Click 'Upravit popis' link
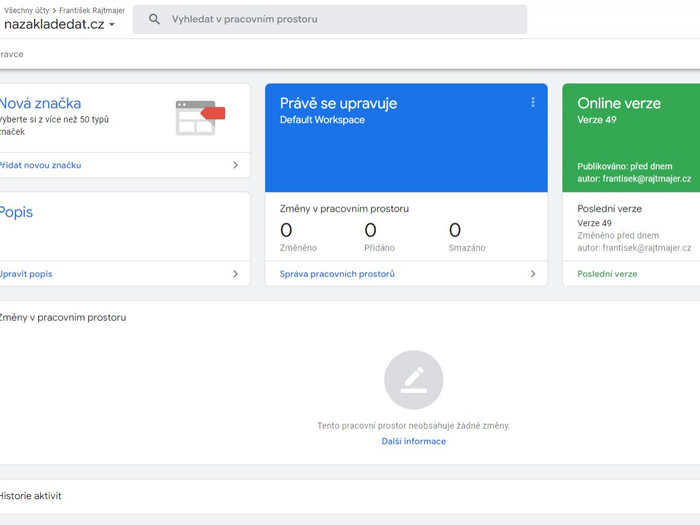The width and height of the screenshot is (700, 525). (27, 273)
